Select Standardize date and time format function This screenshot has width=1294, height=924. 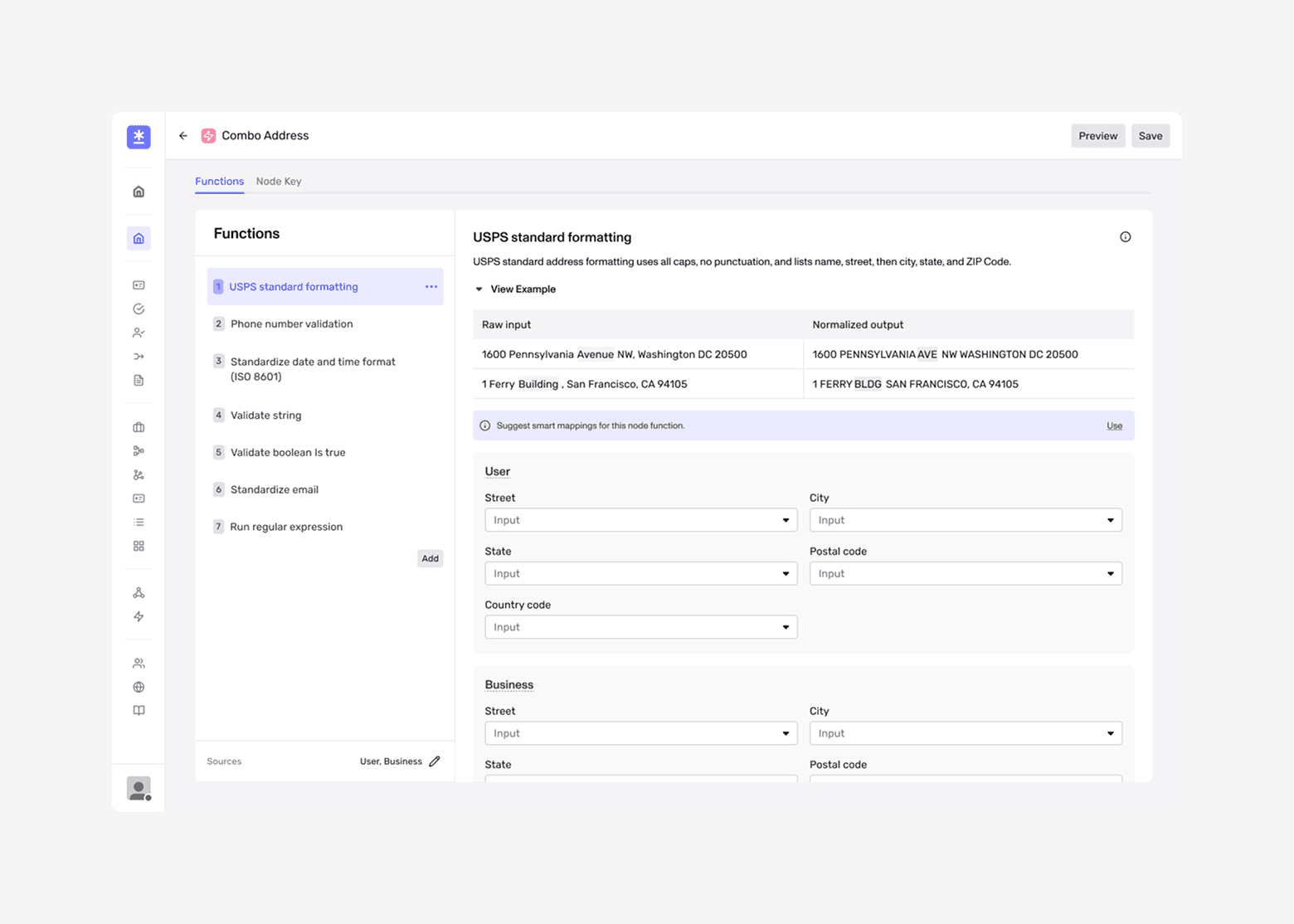click(325, 369)
